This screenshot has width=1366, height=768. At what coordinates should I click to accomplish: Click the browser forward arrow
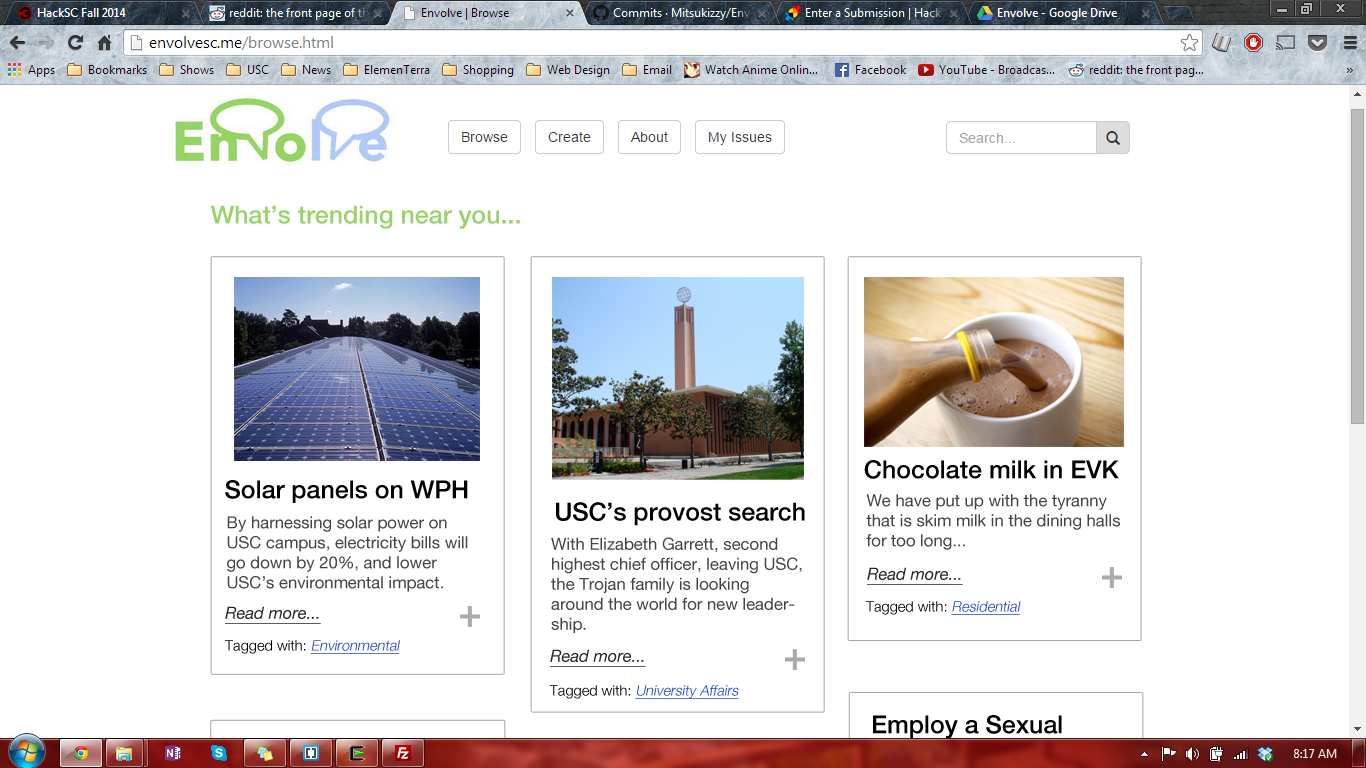pos(46,43)
